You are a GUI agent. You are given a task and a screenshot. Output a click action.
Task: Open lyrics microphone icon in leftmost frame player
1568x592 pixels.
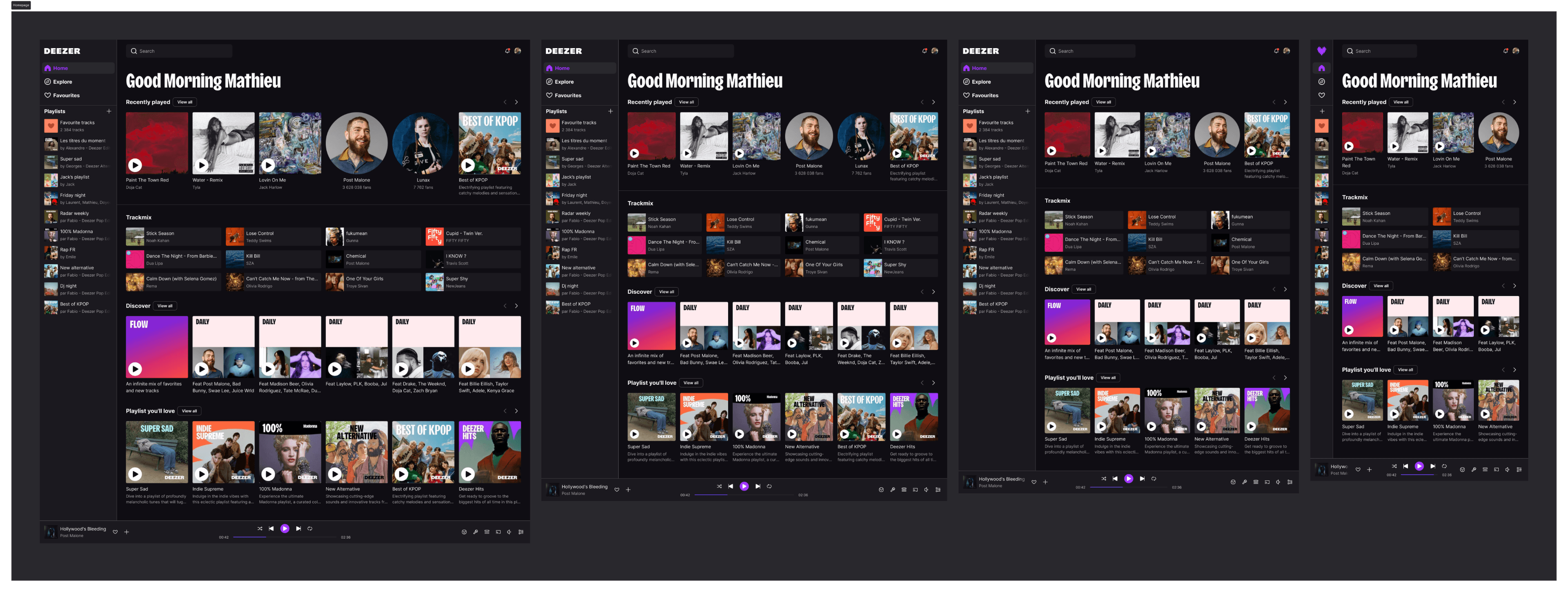pos(475,532)
